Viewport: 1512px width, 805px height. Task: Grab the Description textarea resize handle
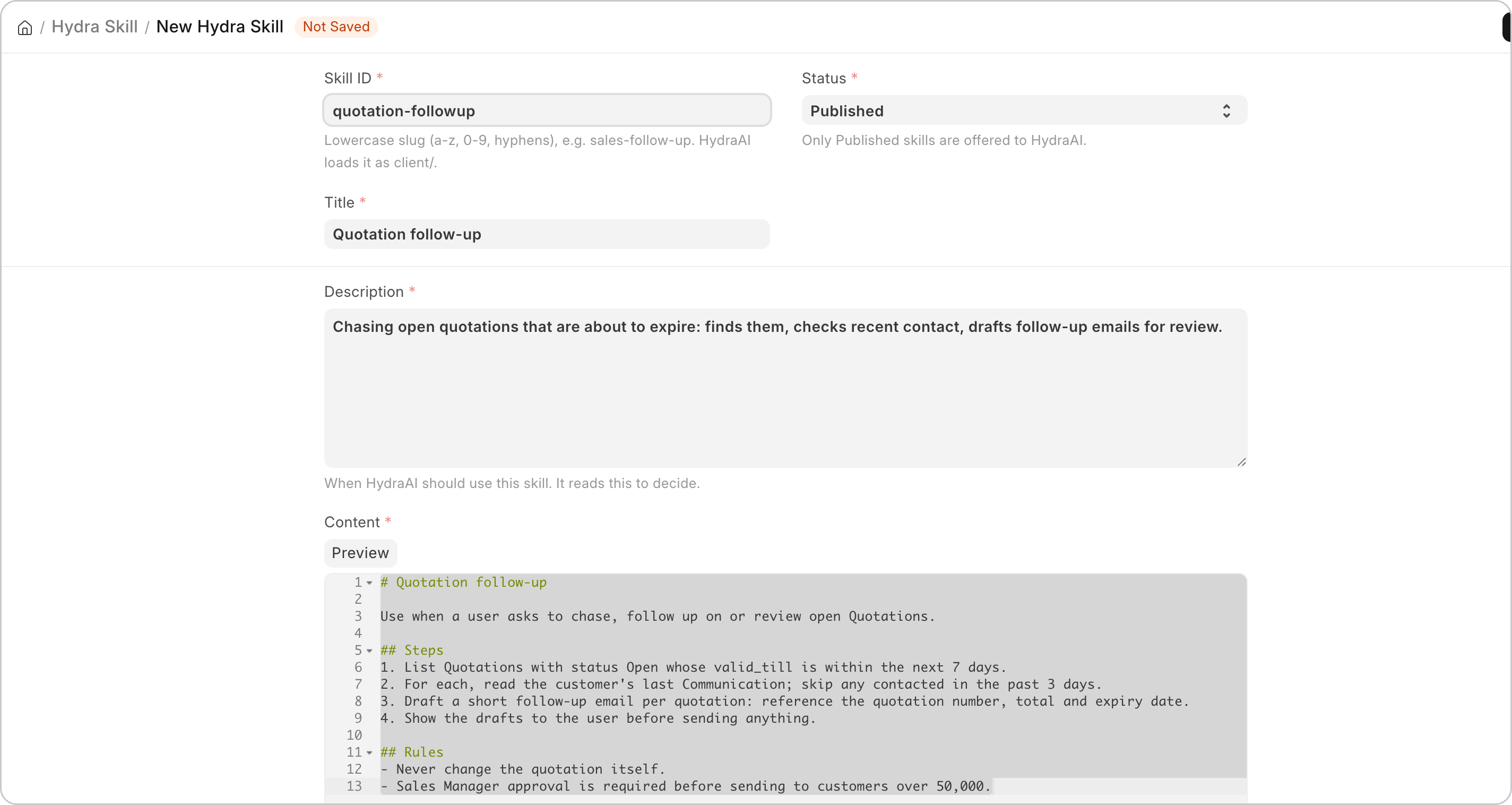(x=1241, y=463)
